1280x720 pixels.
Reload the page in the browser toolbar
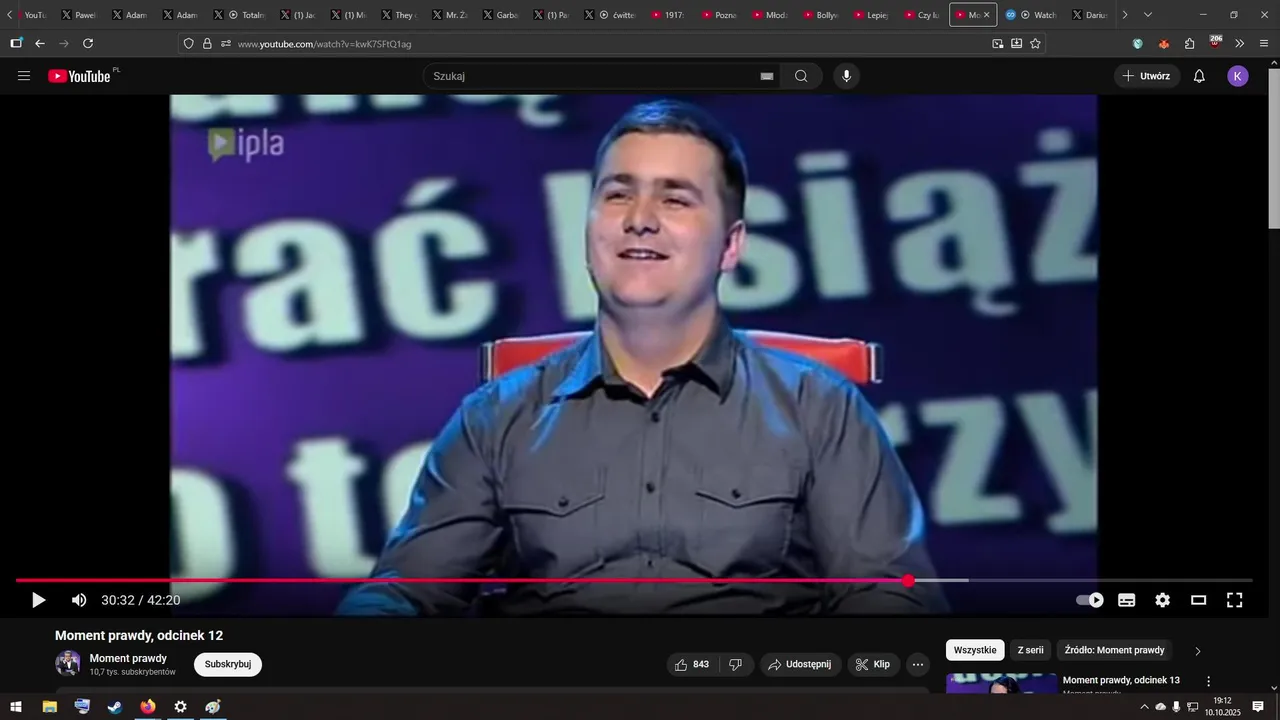[88, 43]
